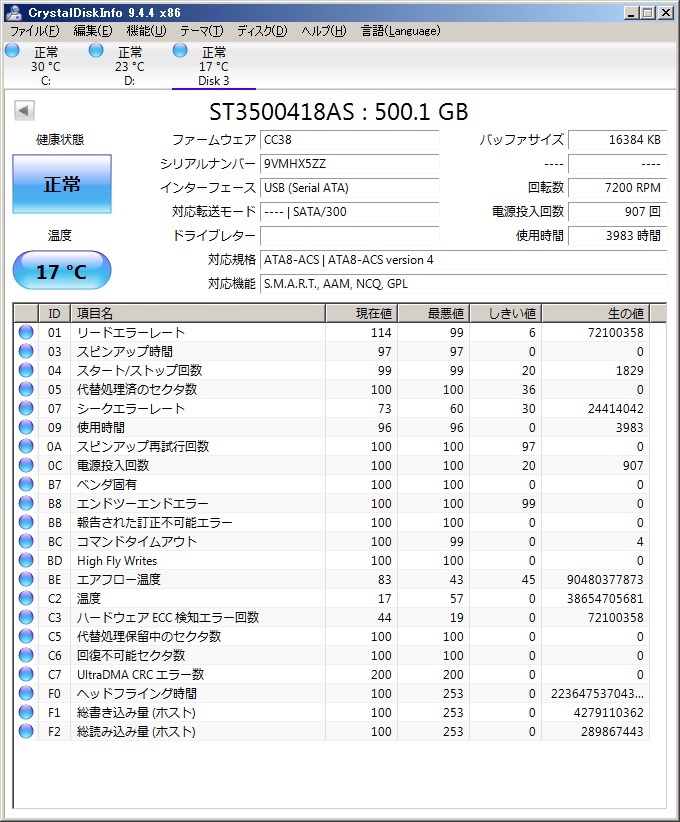This screenshot has width=680, height=822.
Task: Click the disk title ST3500418AS : 500.1 GB
Action: coord(339,112)
